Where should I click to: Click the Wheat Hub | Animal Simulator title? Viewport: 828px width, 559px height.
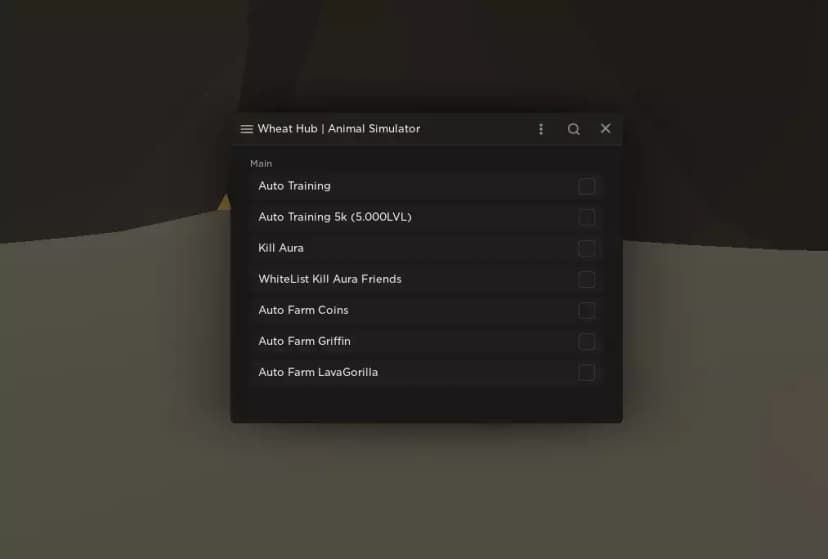339,129
